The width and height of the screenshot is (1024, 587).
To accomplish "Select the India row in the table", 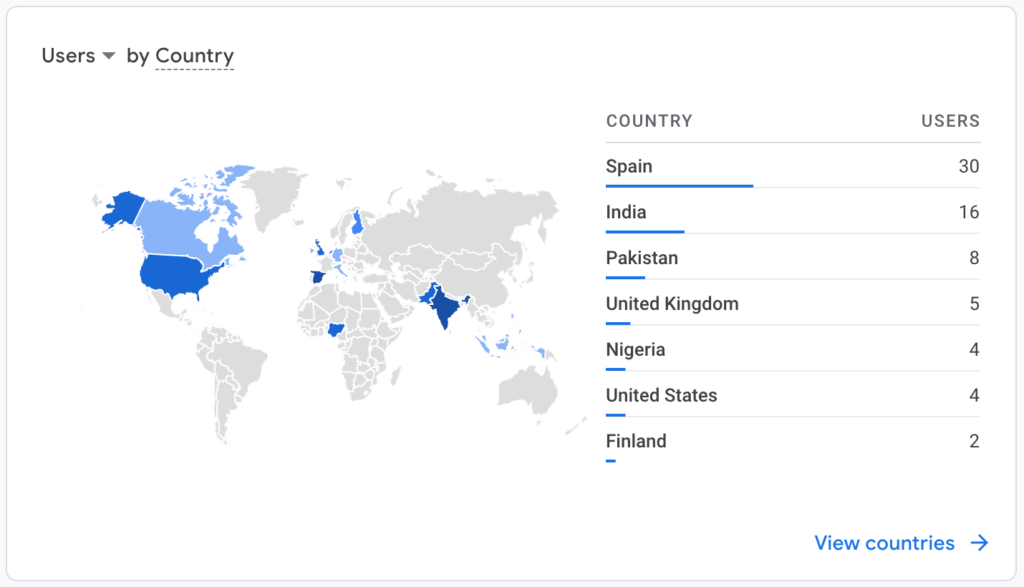I will (793, 212).
